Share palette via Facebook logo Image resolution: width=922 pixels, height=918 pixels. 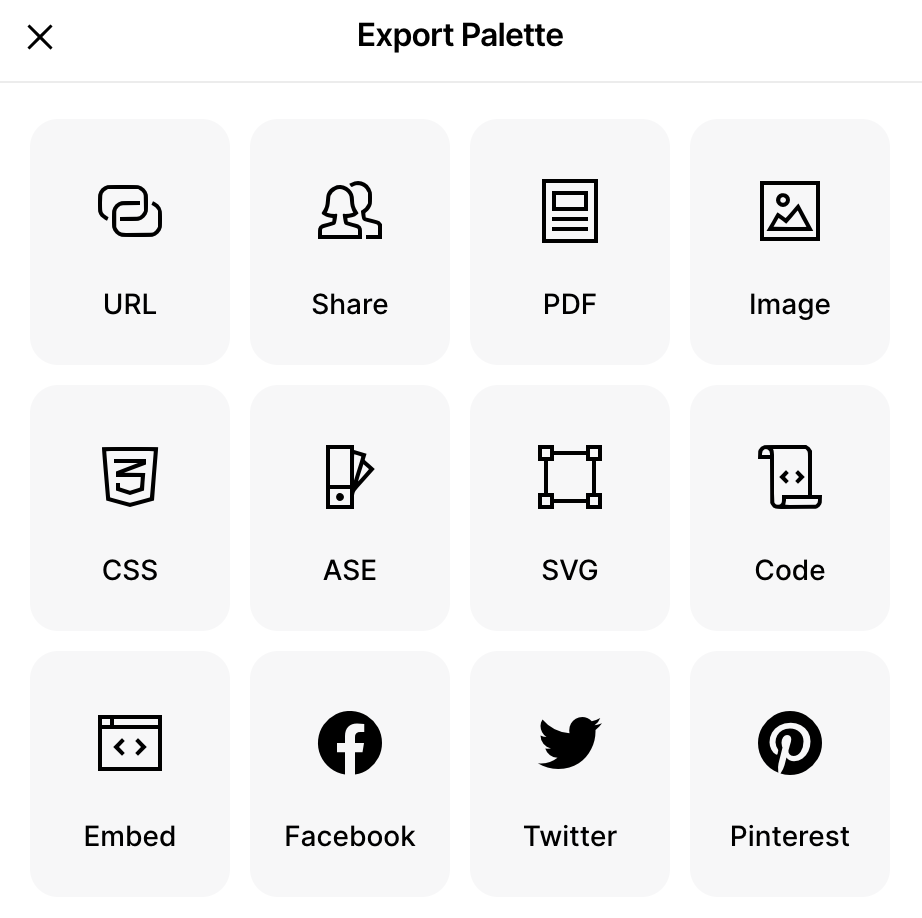point(350,743)
